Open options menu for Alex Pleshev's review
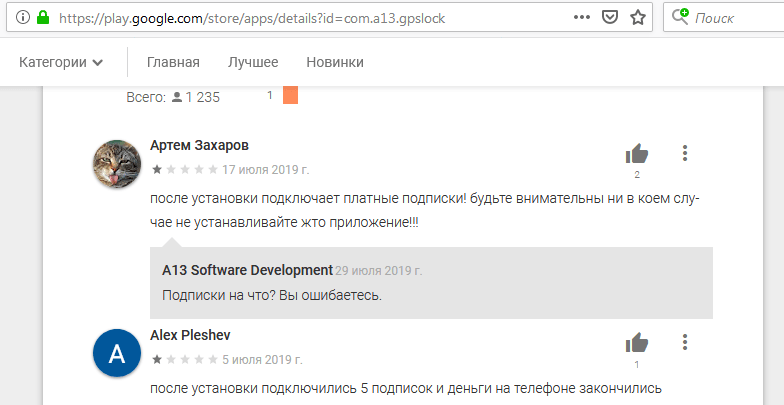This screenshot has height=405, width=784. pyautogui.click(x=685, y=342)
